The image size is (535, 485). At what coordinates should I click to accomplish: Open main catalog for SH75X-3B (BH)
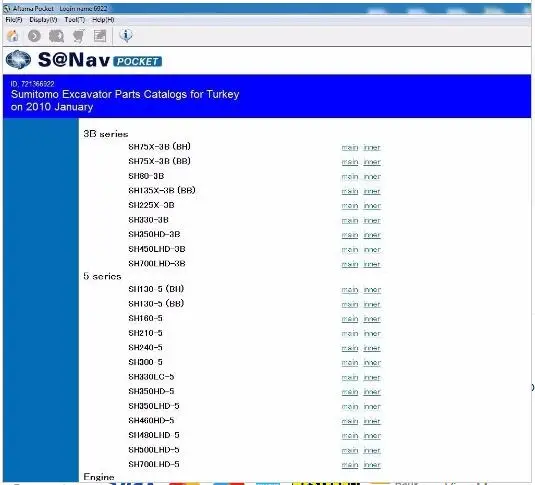350,147
